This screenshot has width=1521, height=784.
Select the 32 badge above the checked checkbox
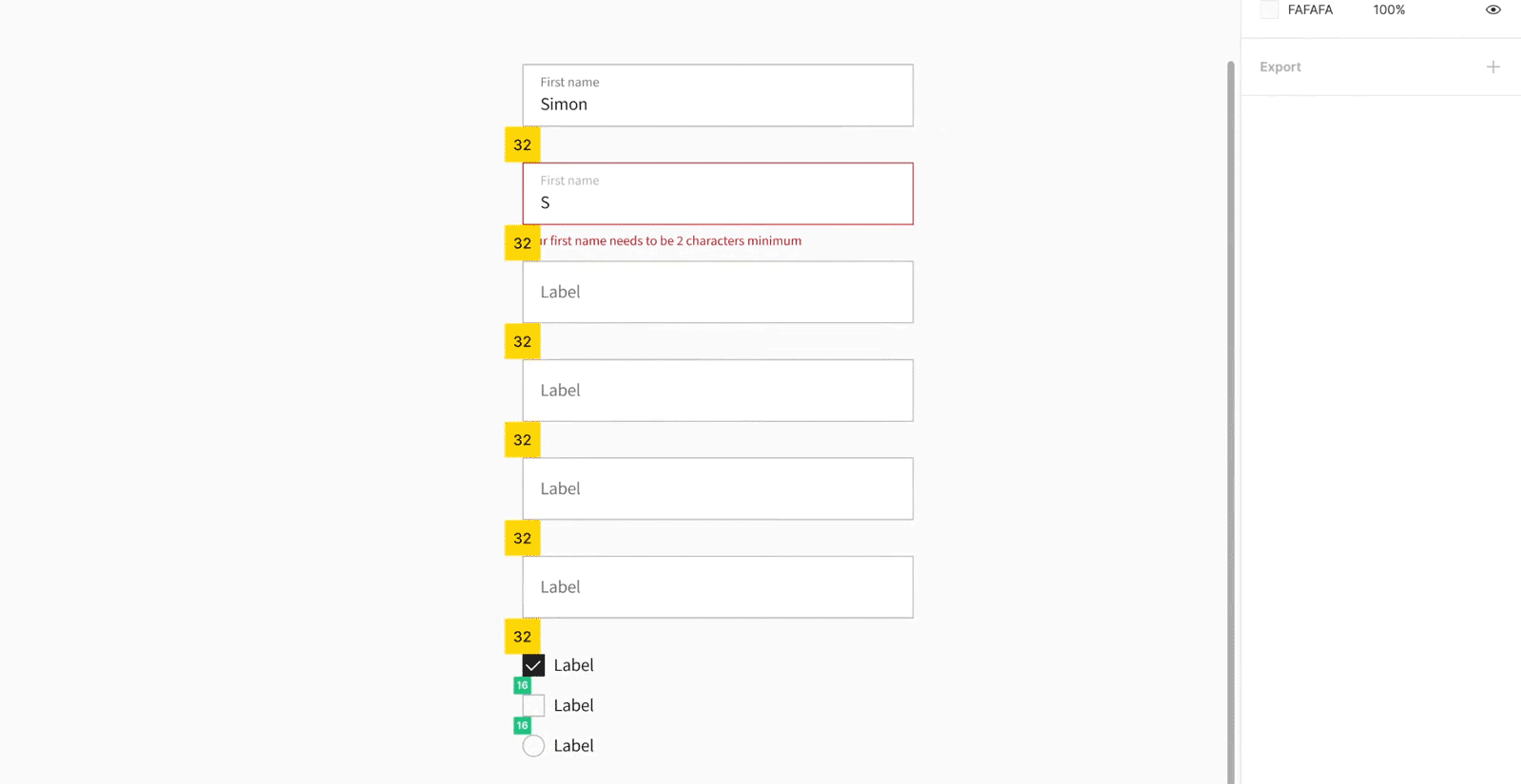click(522, 637)
